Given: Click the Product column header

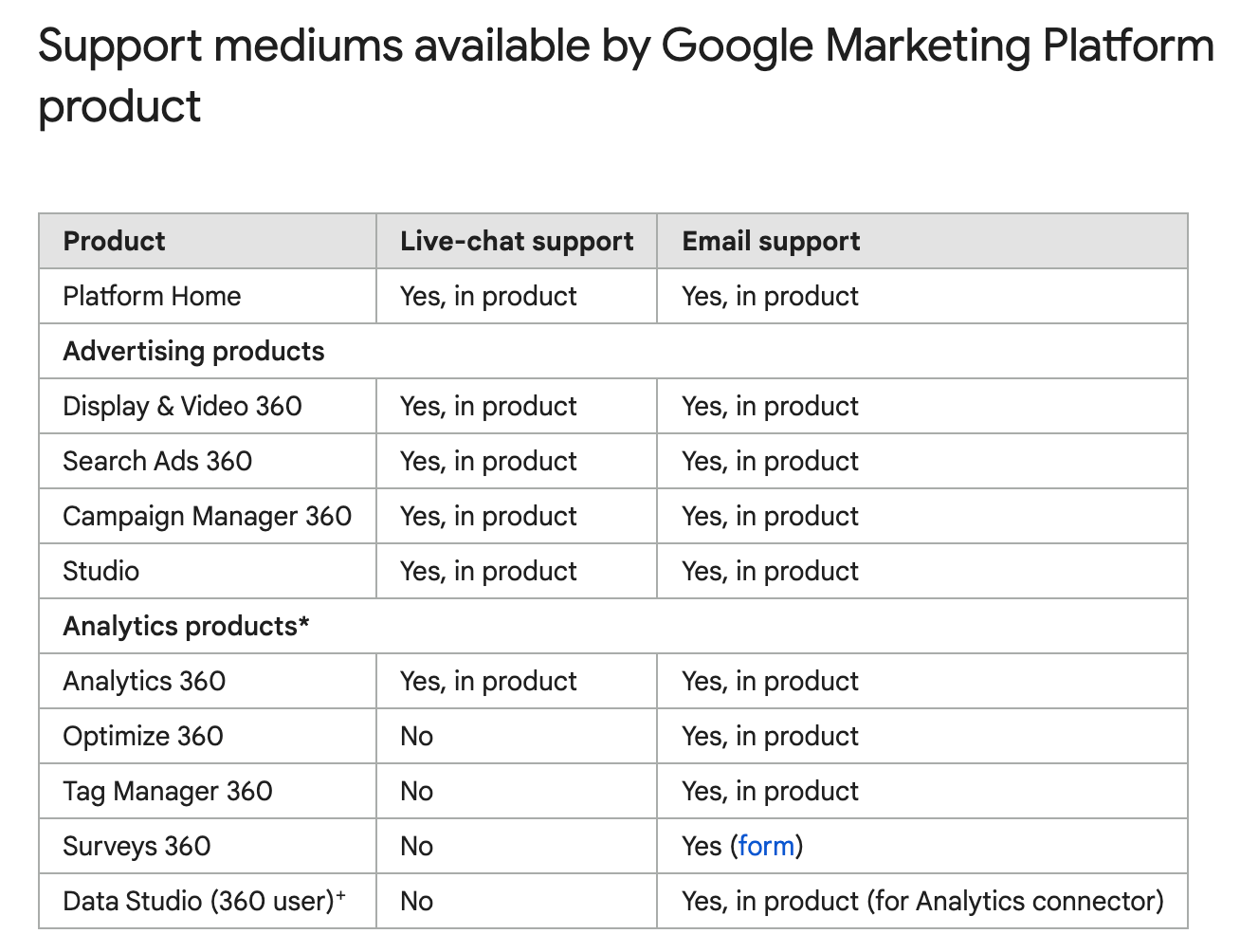Looking at the screenshot, I should 114,241.
